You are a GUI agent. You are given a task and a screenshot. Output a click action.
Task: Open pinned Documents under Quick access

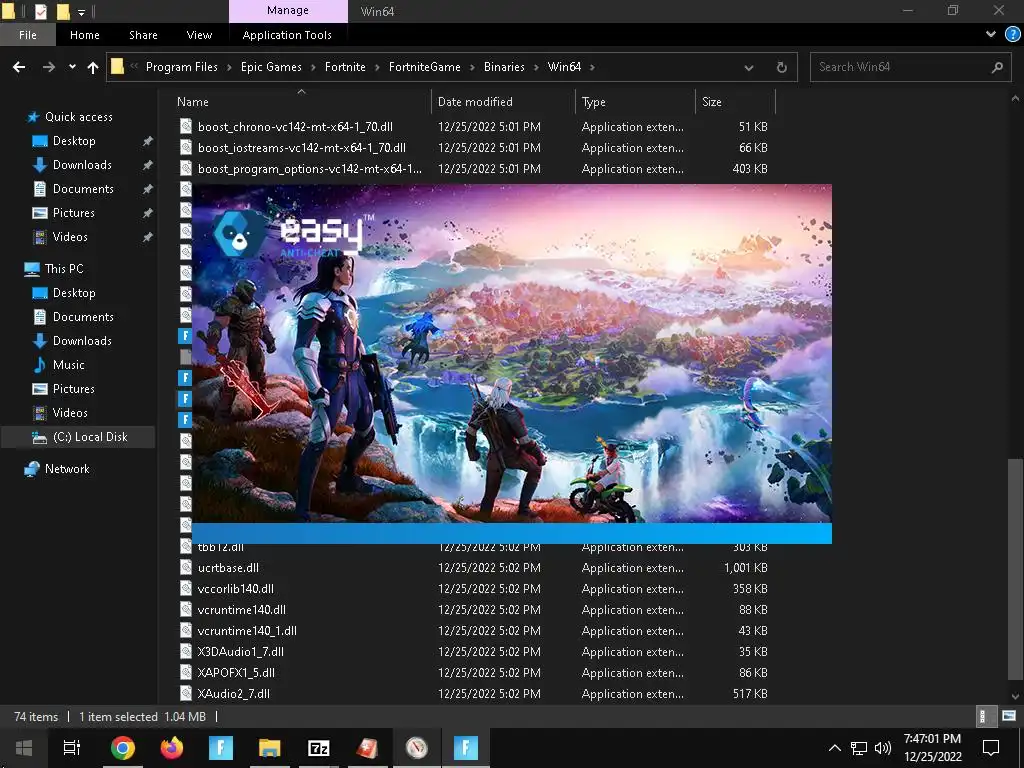point(83,189)
